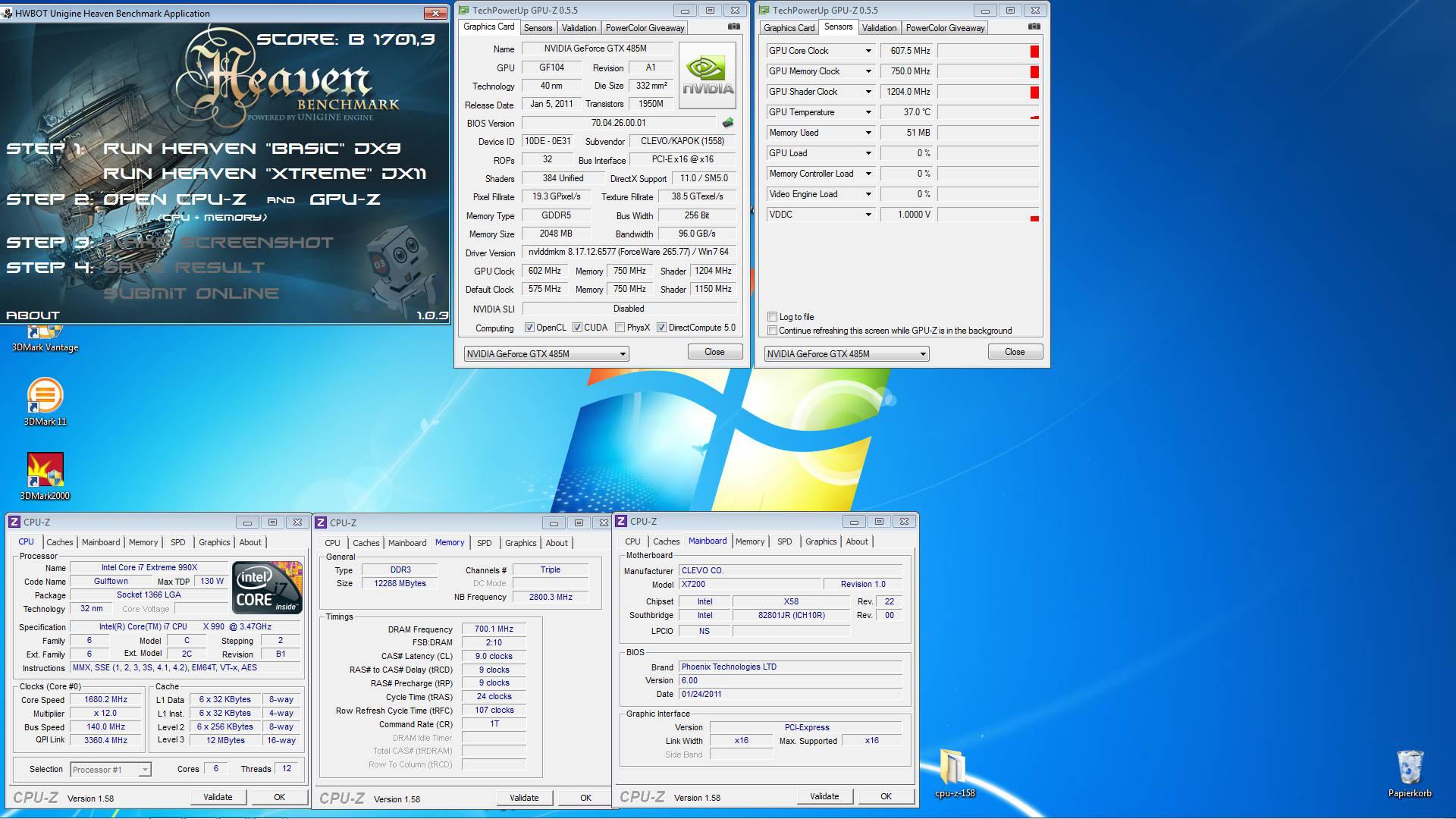The height and width of the screenshot is (819, 1456).
Task: Click the motherboard model X7200 field
Action: click(749, 585)
